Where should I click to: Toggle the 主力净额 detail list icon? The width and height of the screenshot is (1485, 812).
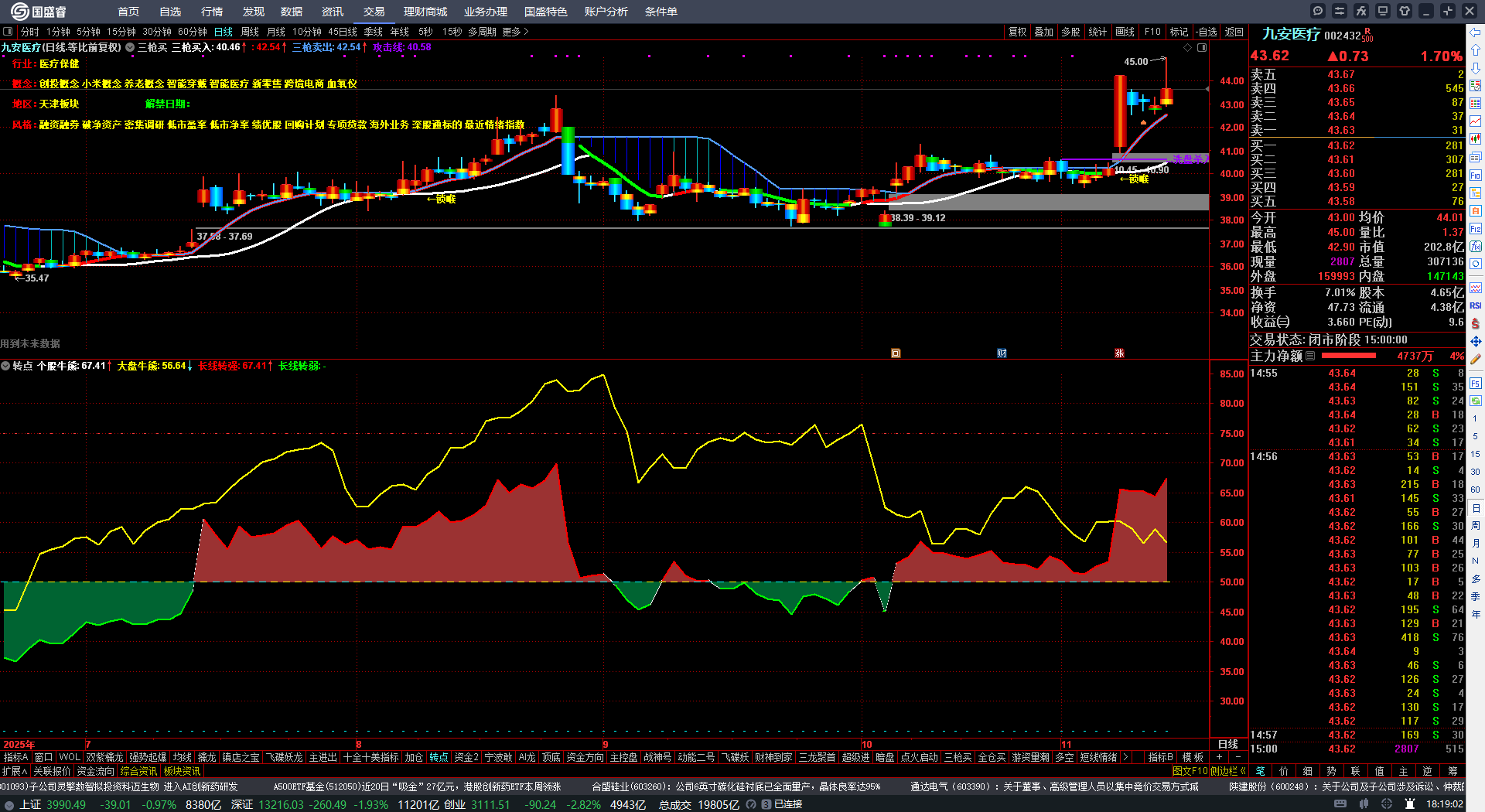click(x=1310, y=357)
